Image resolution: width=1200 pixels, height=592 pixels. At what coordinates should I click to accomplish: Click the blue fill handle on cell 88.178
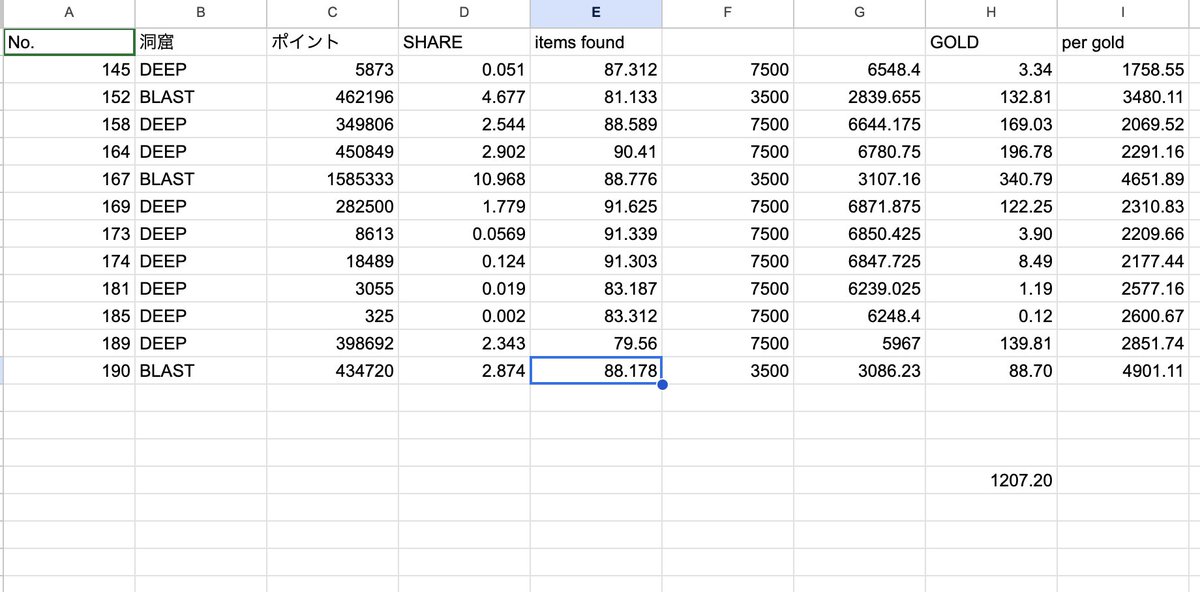pyautogui.click(x=661, y=384)
